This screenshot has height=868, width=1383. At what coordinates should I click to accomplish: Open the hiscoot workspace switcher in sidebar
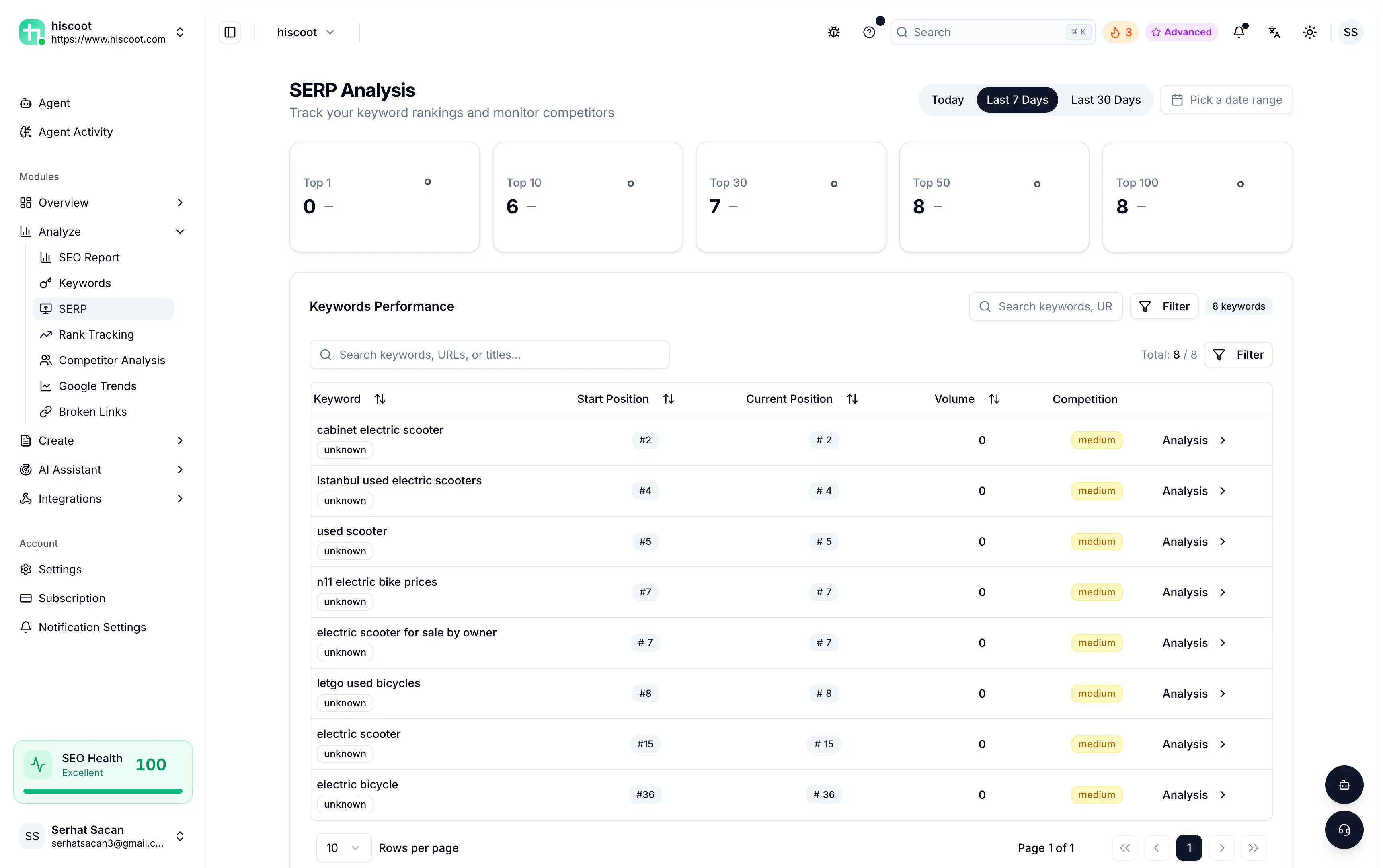(x=102, y=32)
